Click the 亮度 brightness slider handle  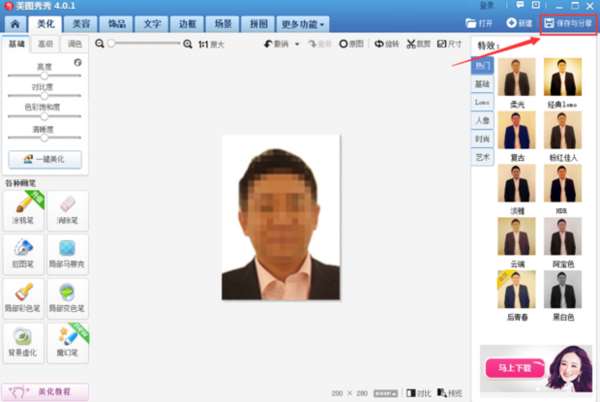(44, 75)
